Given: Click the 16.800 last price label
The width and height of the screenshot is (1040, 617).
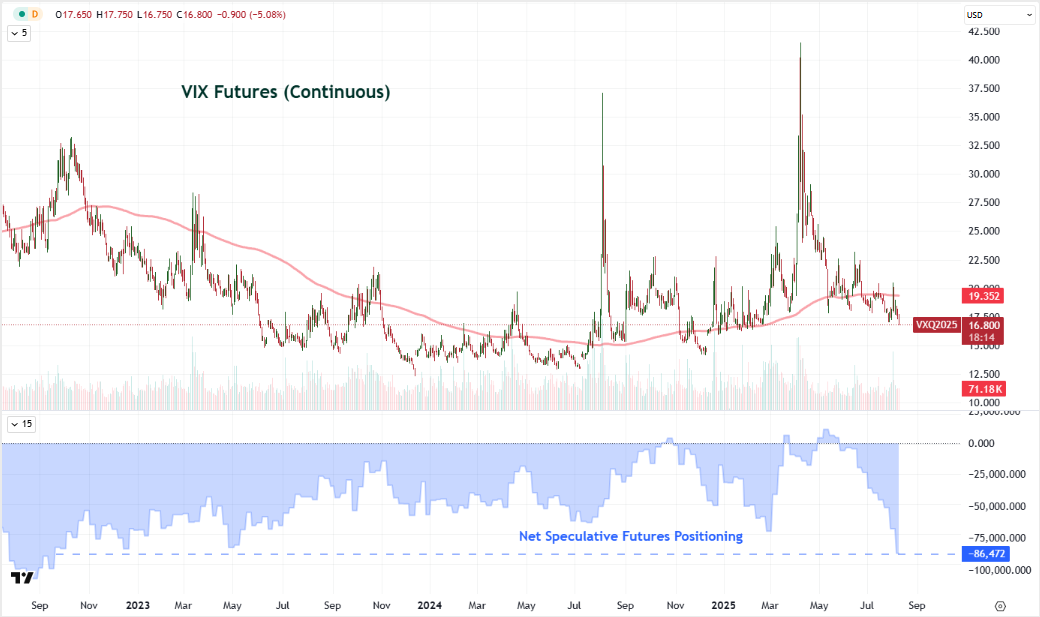Looking at the screenshot, I should coord(984,325).
